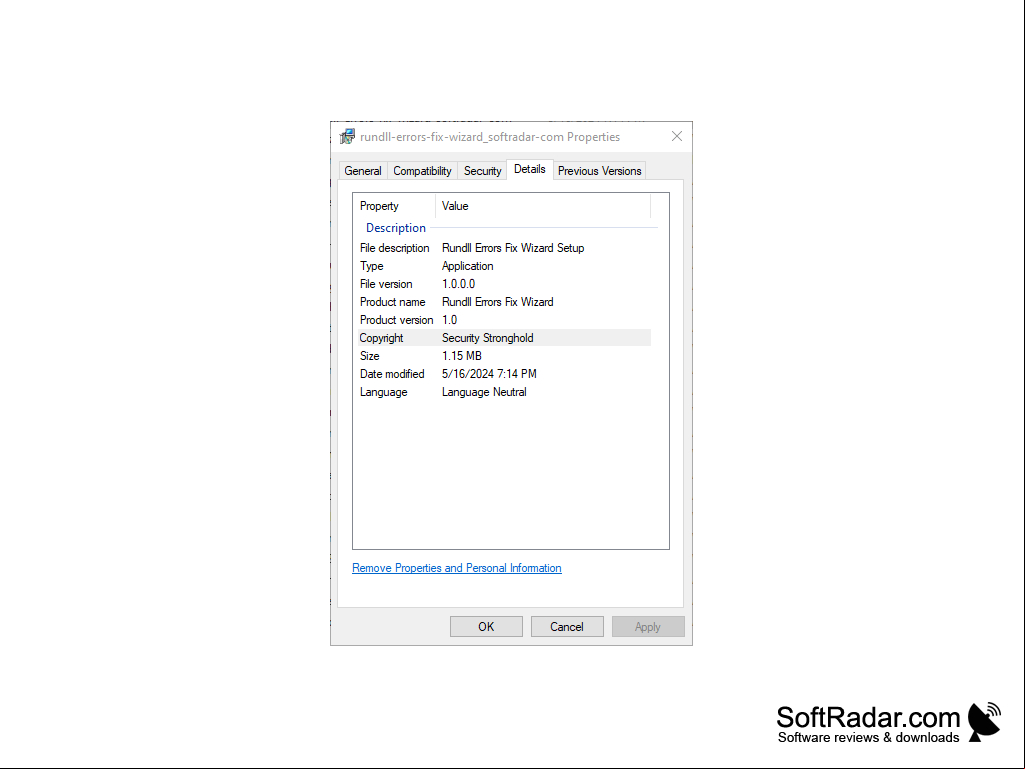Select the File description property label
This screenshot has width=1025, height=769.
click(394, 248)
